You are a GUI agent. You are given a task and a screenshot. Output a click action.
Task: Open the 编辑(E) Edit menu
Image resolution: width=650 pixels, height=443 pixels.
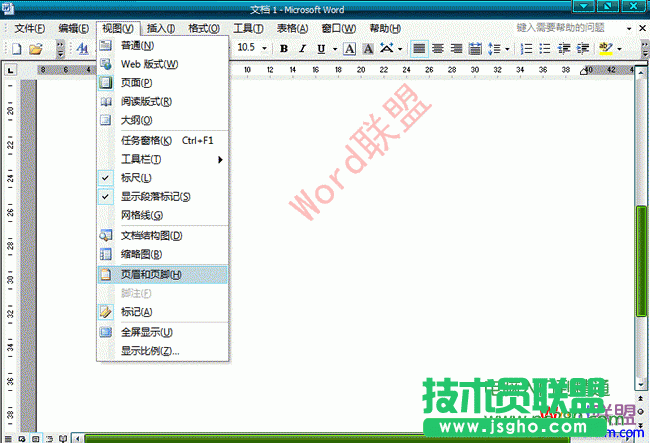point(74,29)
